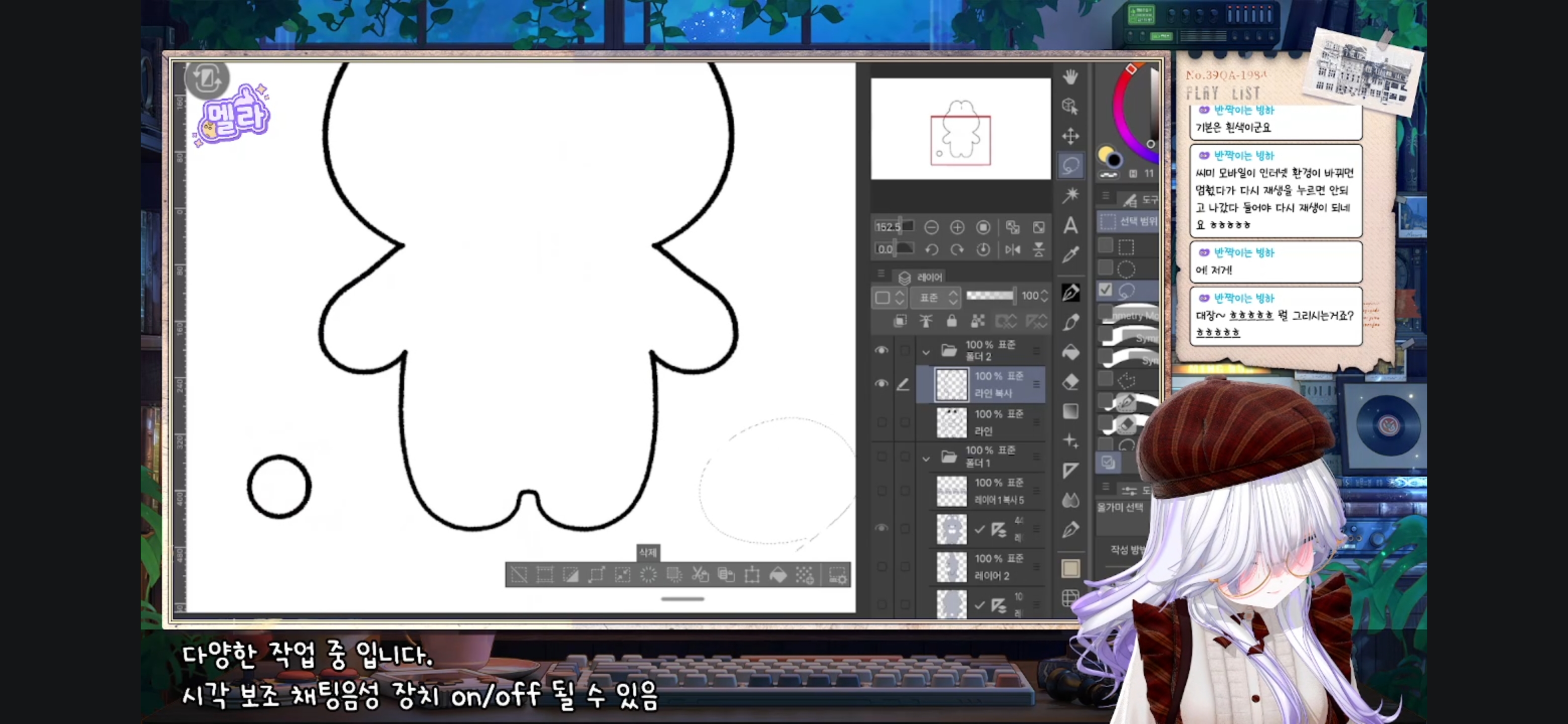
Task: Check the rectangle selection sub tool checkbox
Action: click(x=1106, y=245)
